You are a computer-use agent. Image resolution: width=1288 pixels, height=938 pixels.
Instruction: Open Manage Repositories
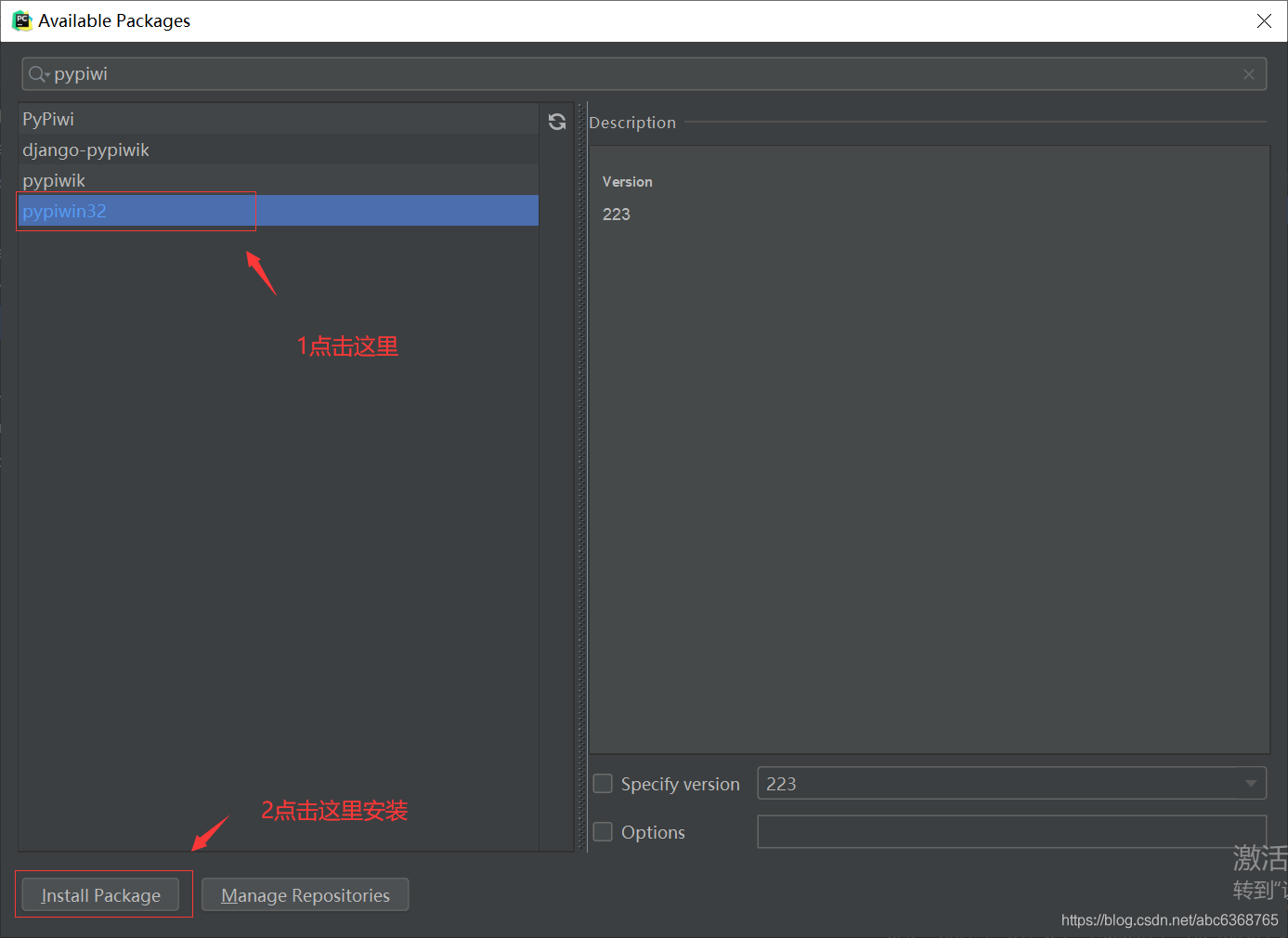305,895
